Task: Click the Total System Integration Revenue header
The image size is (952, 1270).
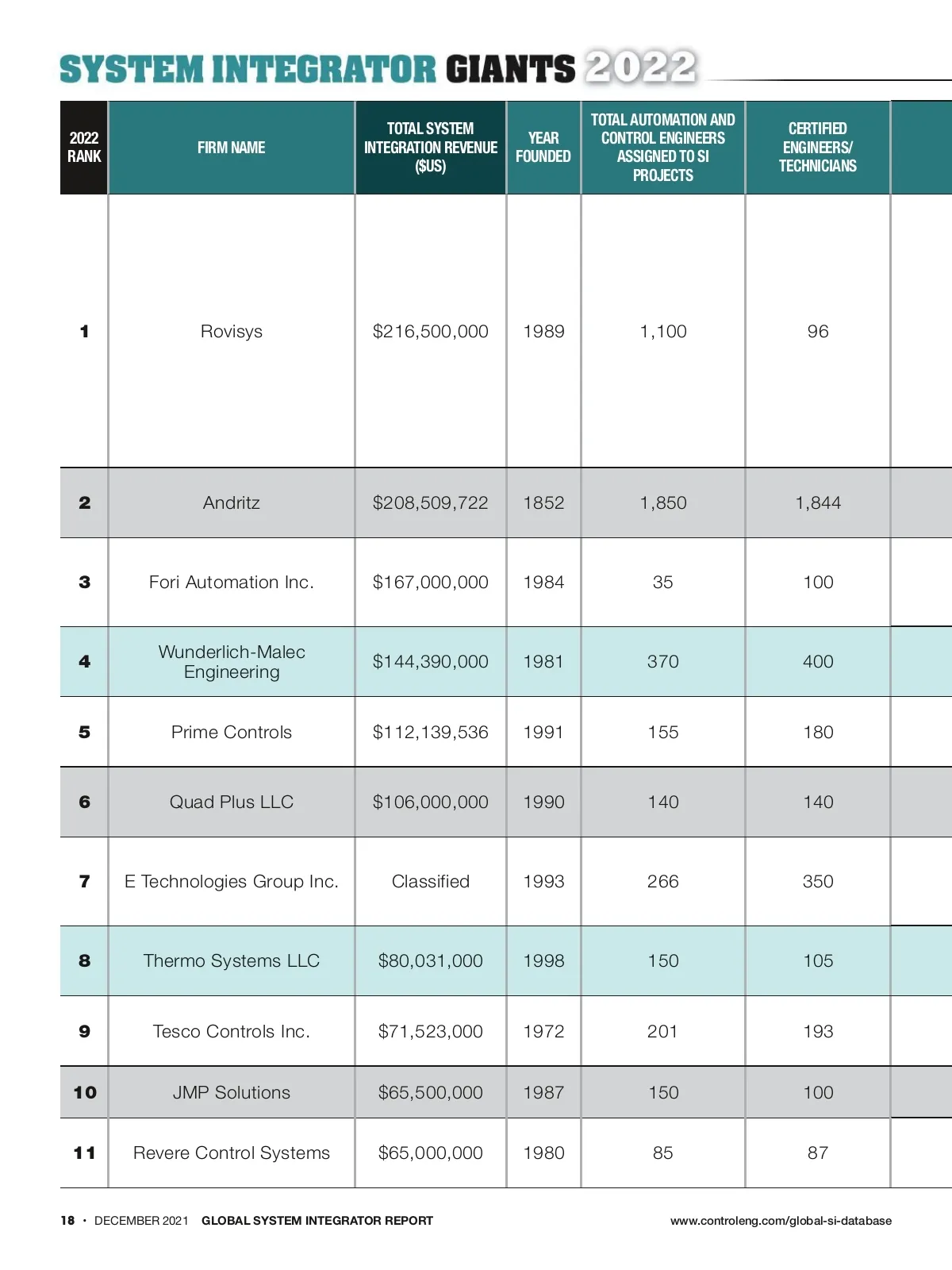Action: click(x=430, y=148)
